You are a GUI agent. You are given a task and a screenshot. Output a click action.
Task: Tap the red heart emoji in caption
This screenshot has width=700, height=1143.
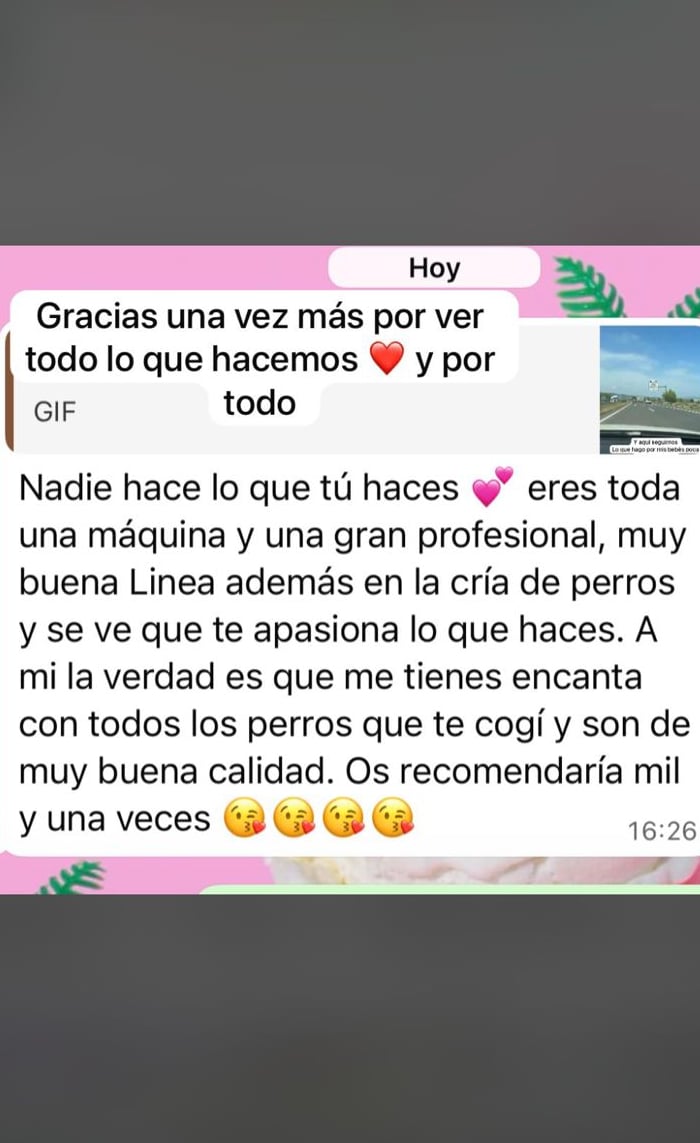386,358
